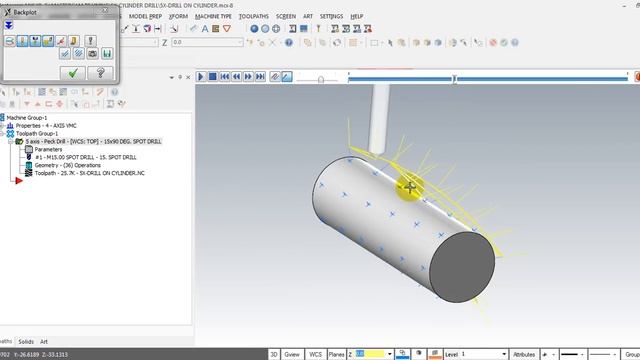
Task: Jump to next stop in backplot
Action: 260,76
